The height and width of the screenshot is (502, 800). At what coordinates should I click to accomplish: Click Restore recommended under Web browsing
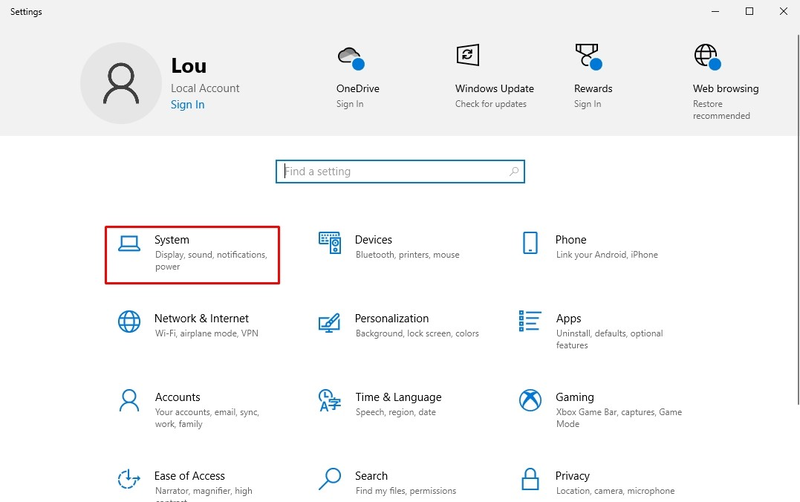click(x=721, y=110)
